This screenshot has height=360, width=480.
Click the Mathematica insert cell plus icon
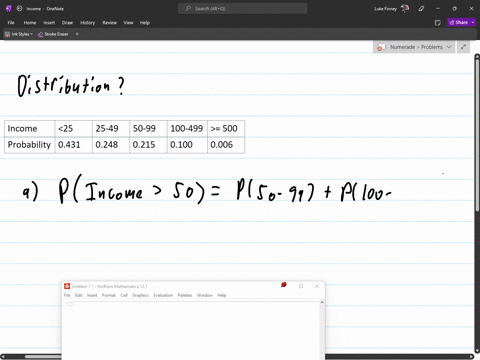coord(70,303)
